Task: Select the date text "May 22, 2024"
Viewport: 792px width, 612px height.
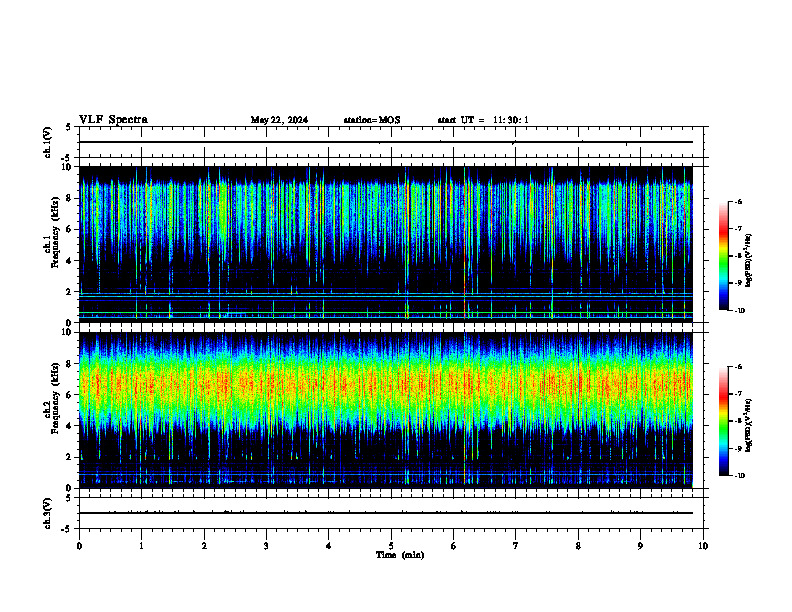Action: coord(279,120)
